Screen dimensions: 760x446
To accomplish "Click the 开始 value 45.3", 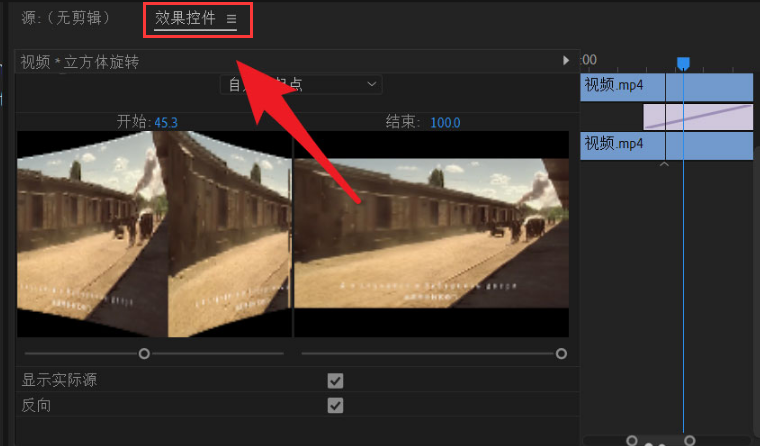I will tap(166, 123).
